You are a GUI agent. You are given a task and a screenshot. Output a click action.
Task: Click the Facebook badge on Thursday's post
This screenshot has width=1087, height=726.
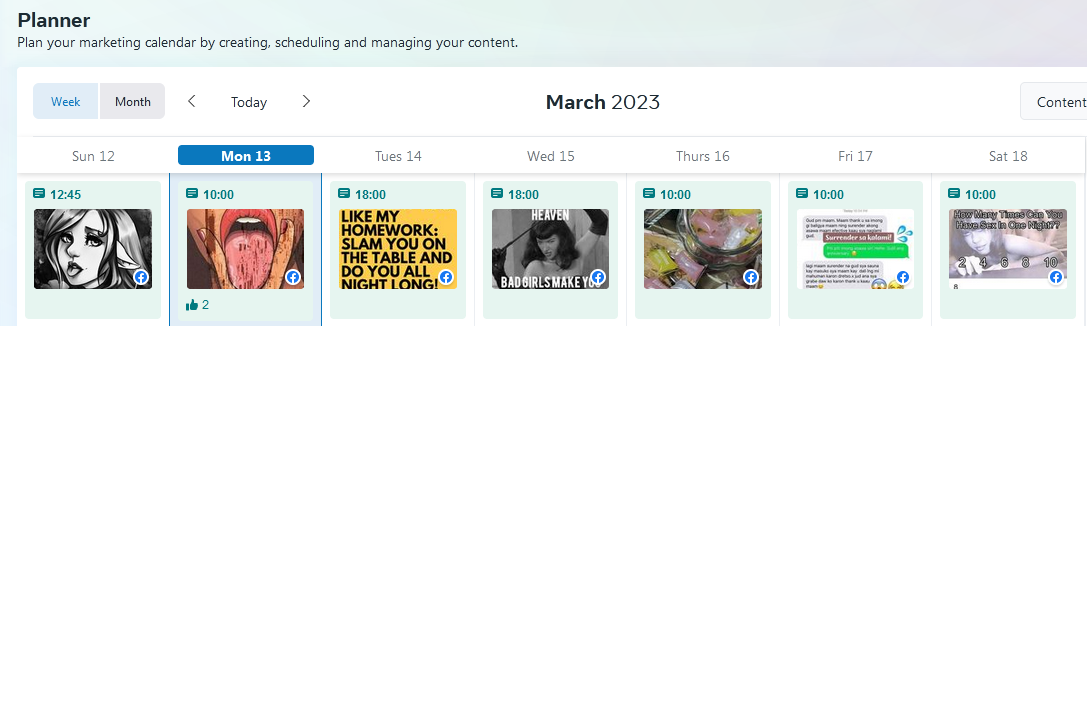(751, 277)
